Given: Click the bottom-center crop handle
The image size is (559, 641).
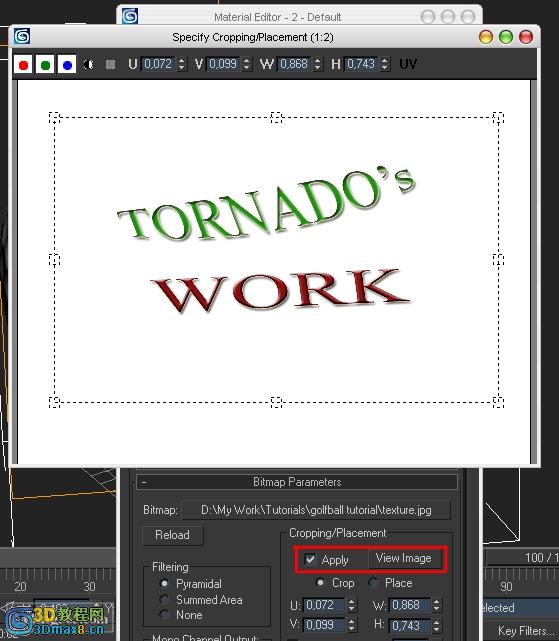Looking at the screenshot, I should [x=276, y=402].
